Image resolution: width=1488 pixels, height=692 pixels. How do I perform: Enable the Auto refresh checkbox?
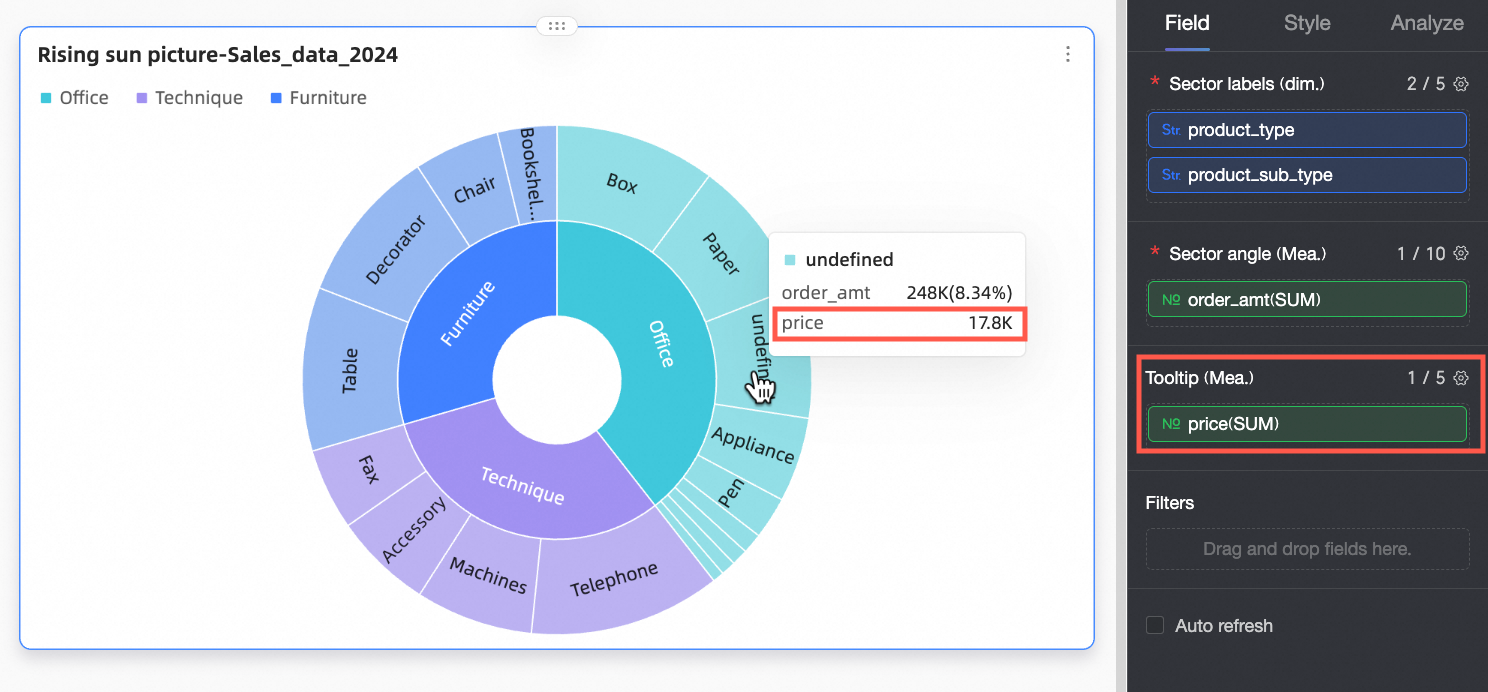click(x=1155, y=626)
